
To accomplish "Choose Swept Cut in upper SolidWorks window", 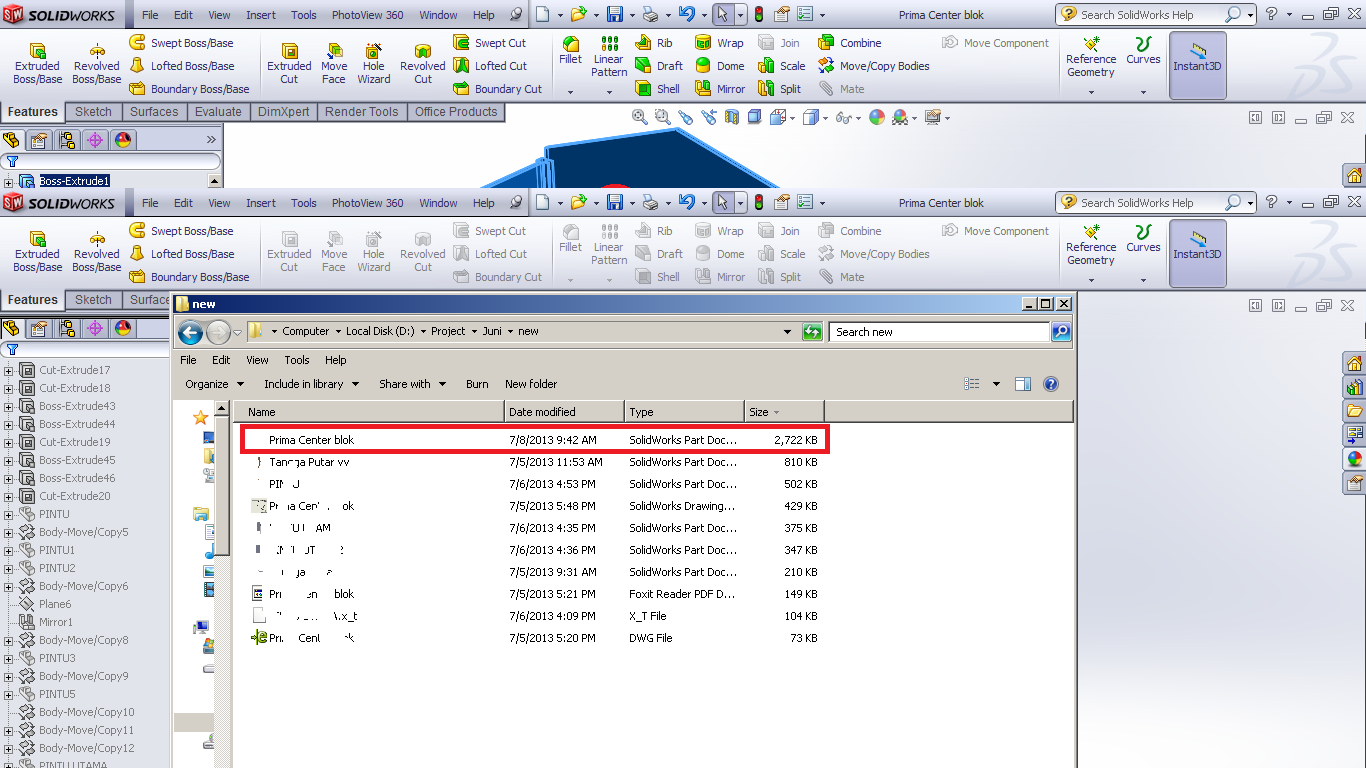I will 490,43.
